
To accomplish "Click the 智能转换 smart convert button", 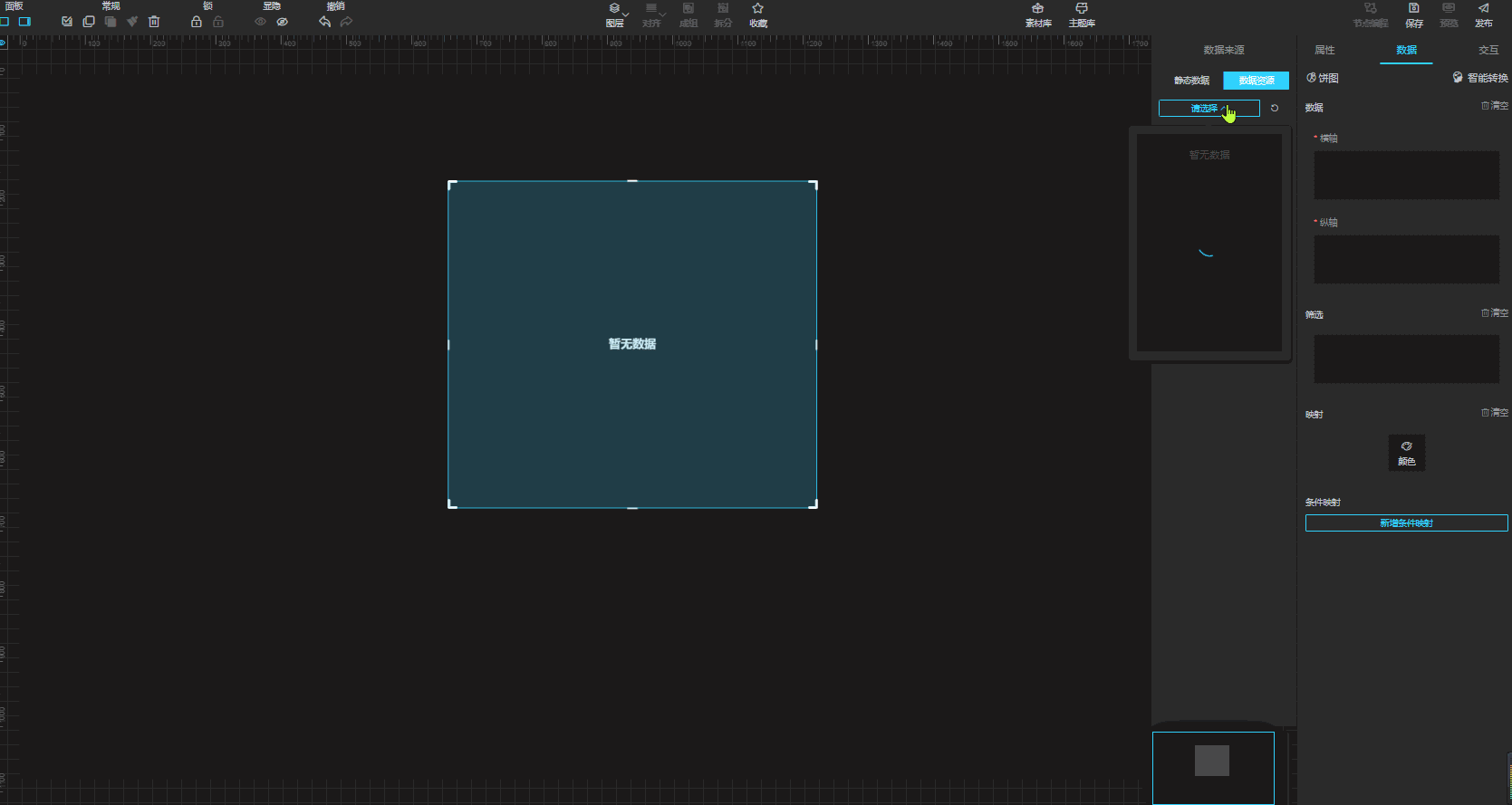I will (1480, 78).
